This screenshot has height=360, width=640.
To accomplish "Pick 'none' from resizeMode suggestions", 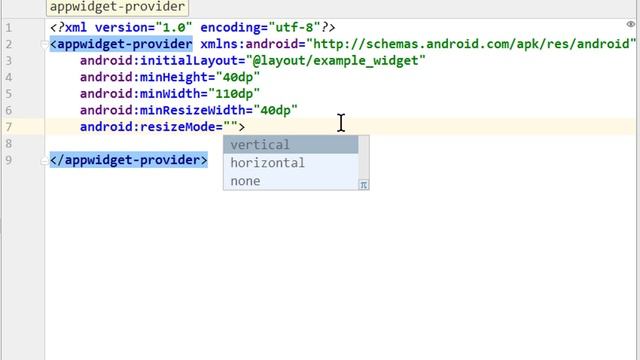I will pos(291,181).
